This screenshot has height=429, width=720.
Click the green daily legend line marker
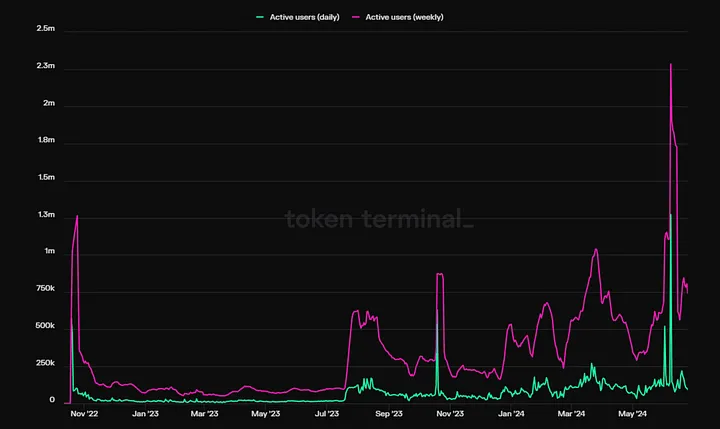pyautogui.click(x=260, y=17)
